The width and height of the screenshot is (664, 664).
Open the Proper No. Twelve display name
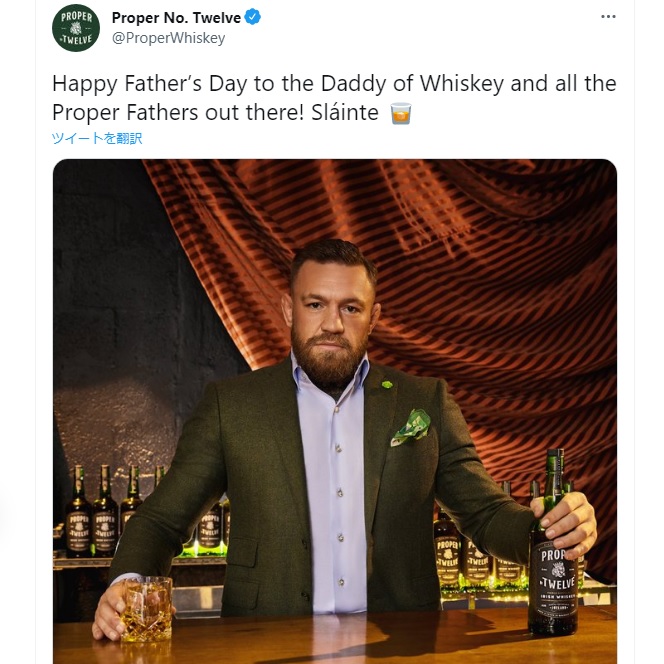click(176, 17)
